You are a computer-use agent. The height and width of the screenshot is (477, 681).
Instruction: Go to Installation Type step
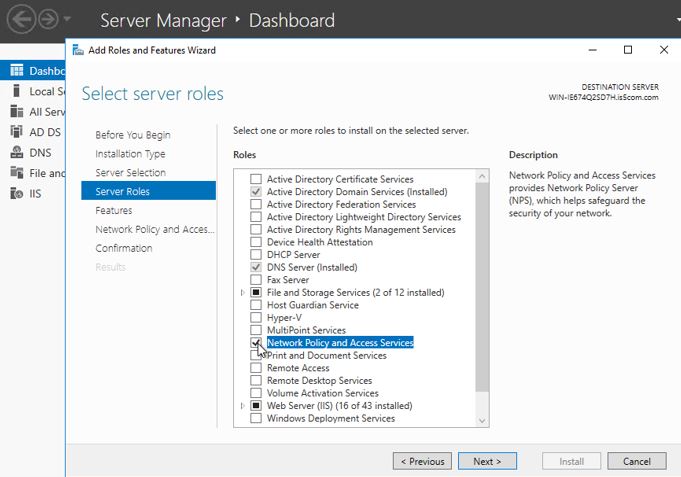[x=130, y=154]
